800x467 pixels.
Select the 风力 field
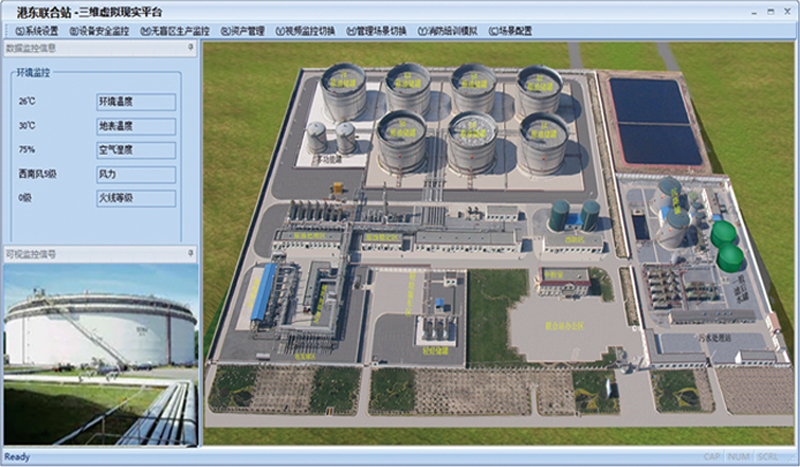point(135,174)
